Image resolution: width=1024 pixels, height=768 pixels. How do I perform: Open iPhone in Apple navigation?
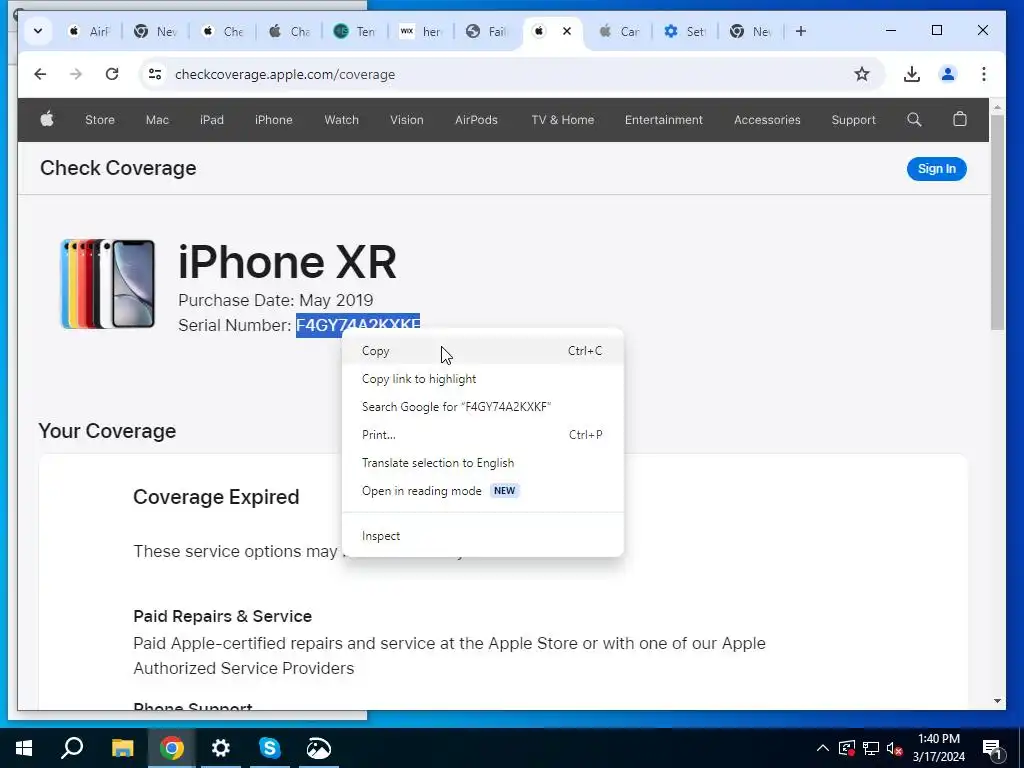coord(274,120)
